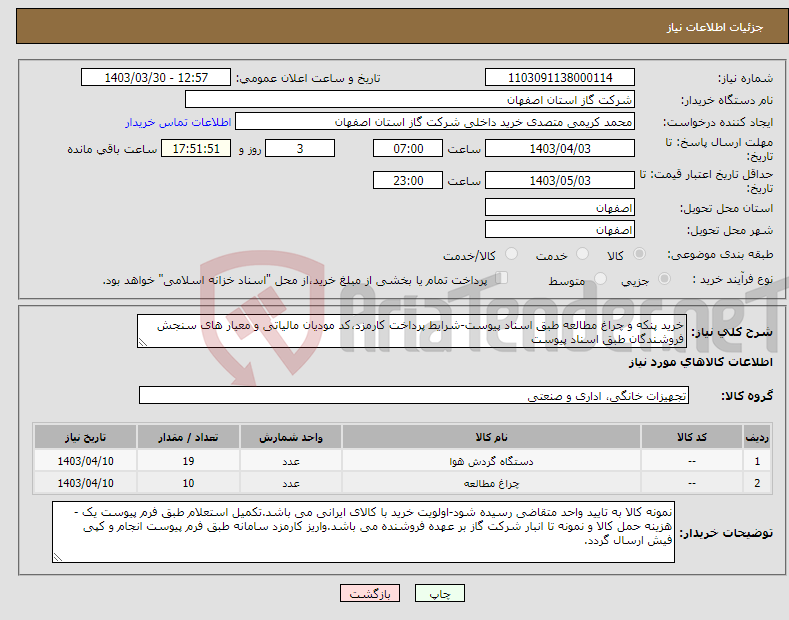The height and width of the screenshot is (620, 789).
Task: Click the عدد unit cell for دستگاه گردش هوا
Action: coord(291,461)
